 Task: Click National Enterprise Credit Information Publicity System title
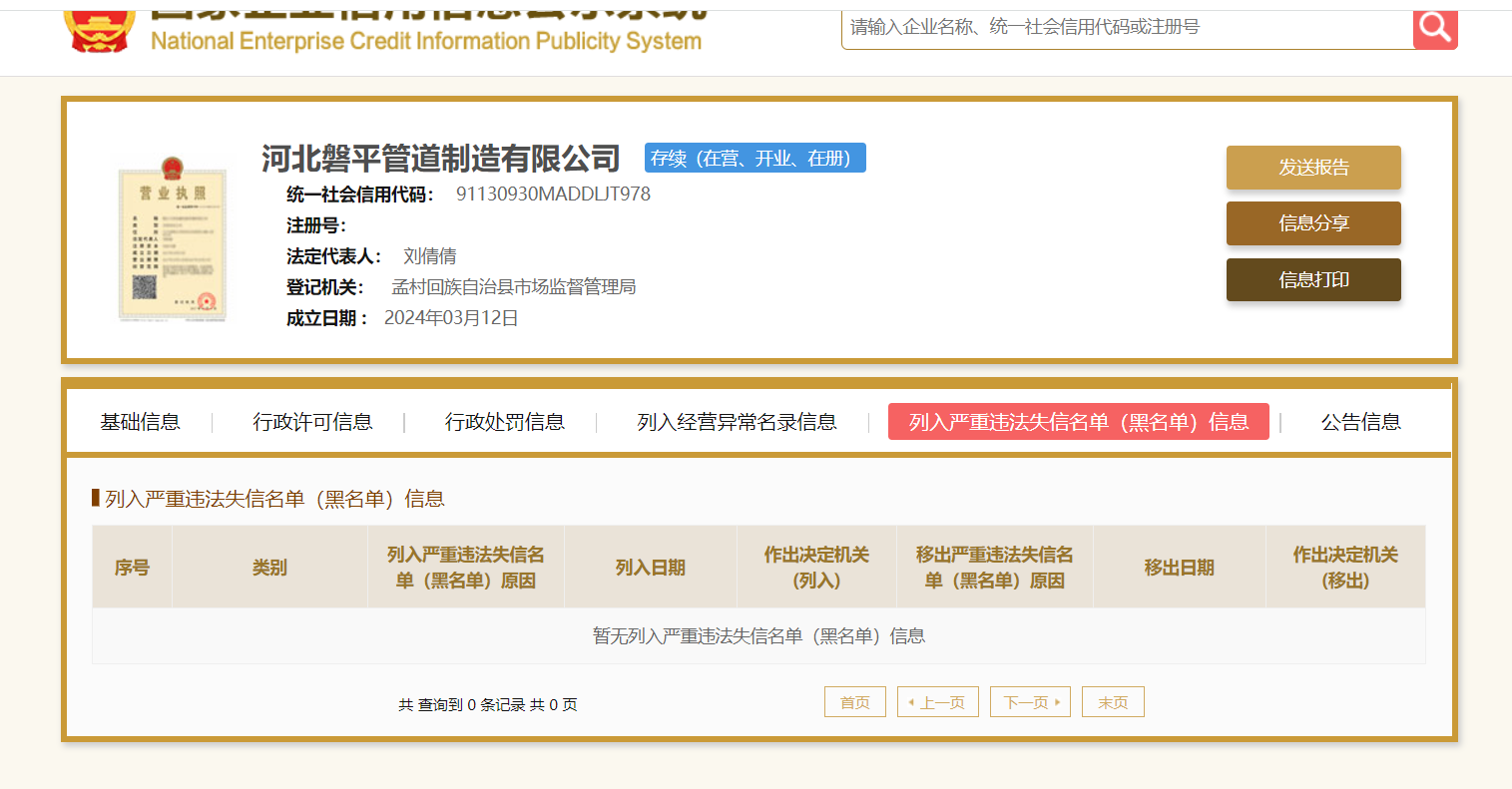[426, 41]
